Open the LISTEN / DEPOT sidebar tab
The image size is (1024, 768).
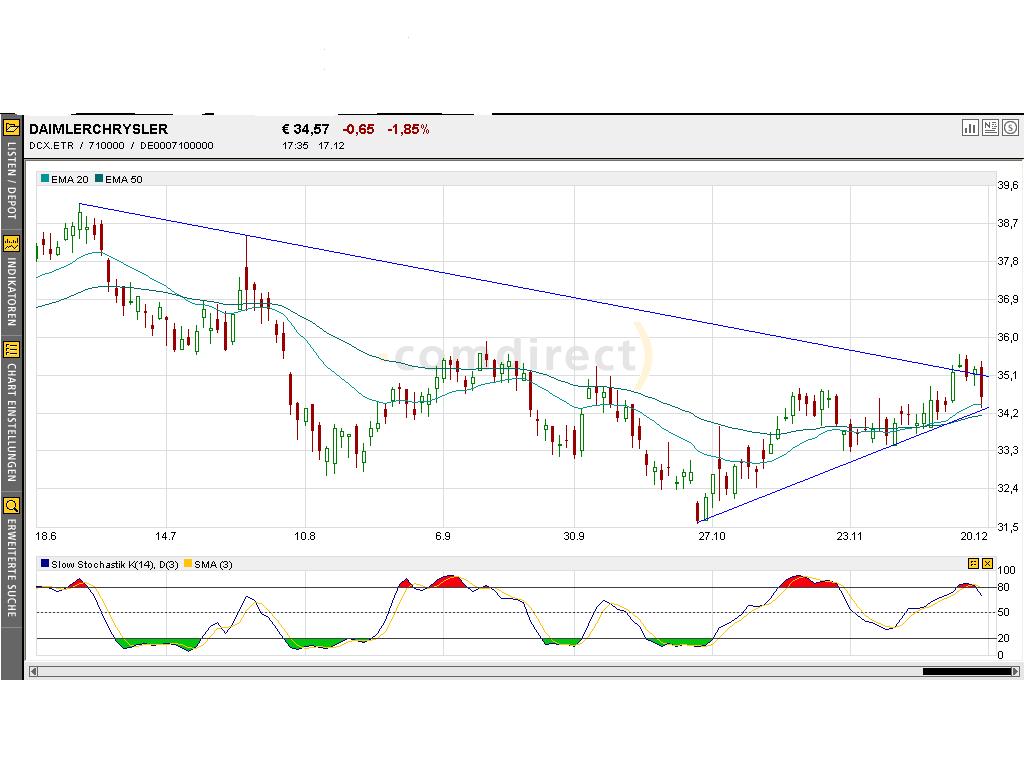point(11,180)
